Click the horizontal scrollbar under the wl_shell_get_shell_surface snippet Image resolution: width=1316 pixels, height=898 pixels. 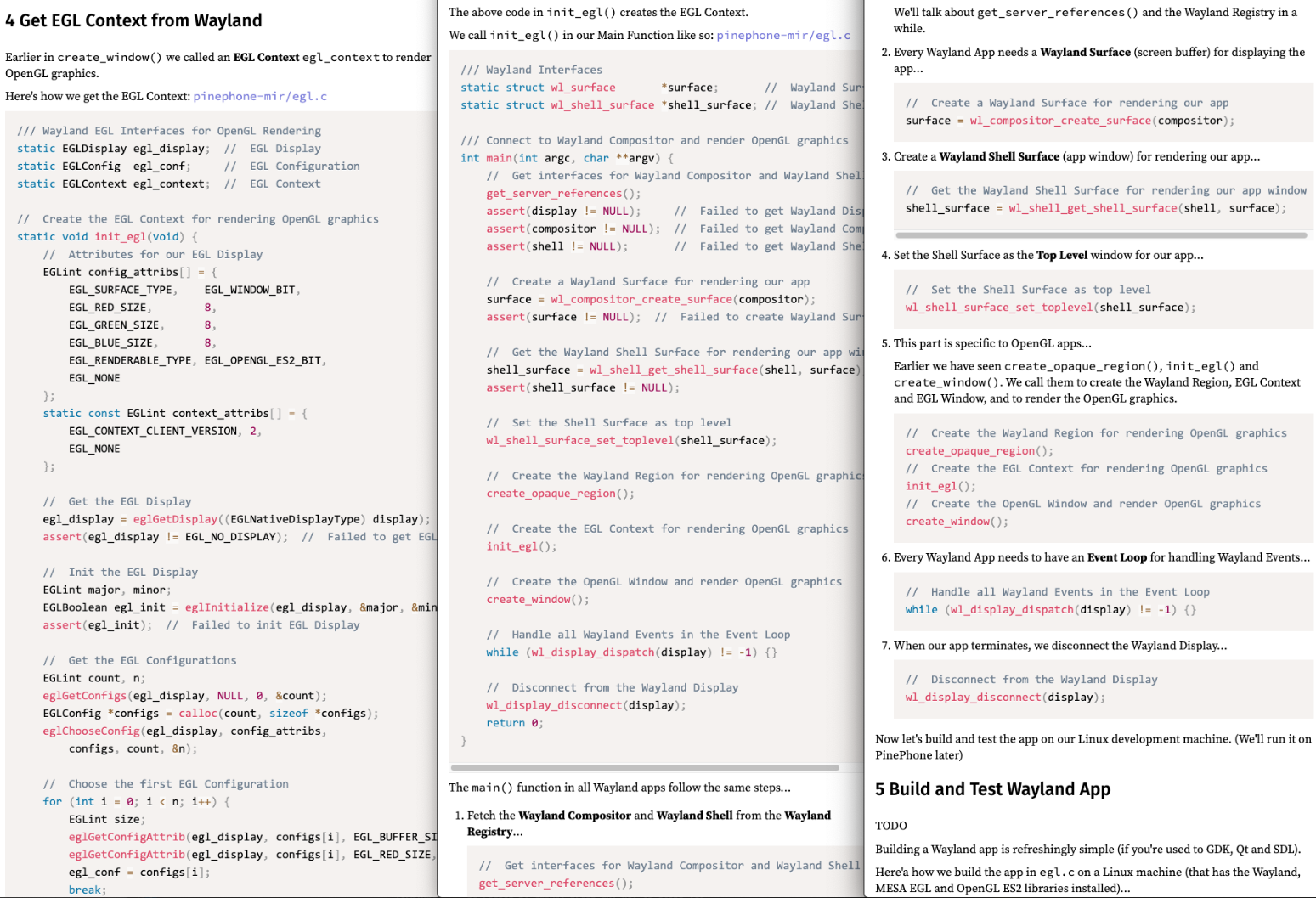click(x=1100, y=235)
